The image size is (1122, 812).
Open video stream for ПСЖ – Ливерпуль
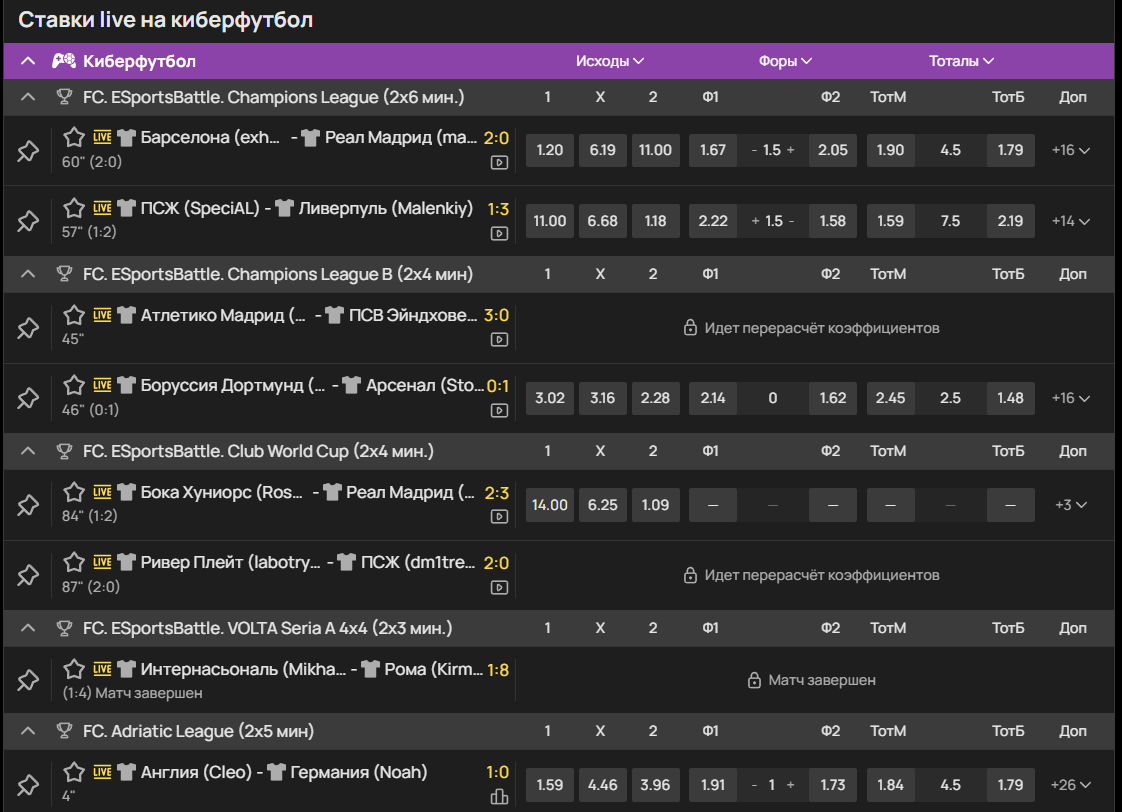(x=499, y=233)
